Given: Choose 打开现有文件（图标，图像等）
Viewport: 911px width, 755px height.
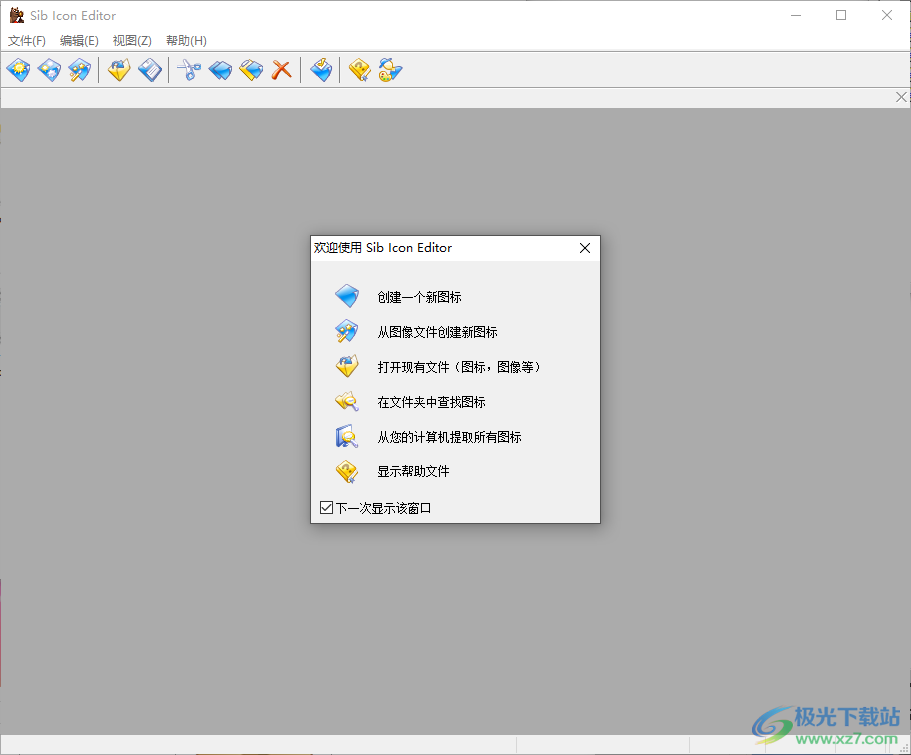Looking at the screenshot, I should [x=459, y=367].
